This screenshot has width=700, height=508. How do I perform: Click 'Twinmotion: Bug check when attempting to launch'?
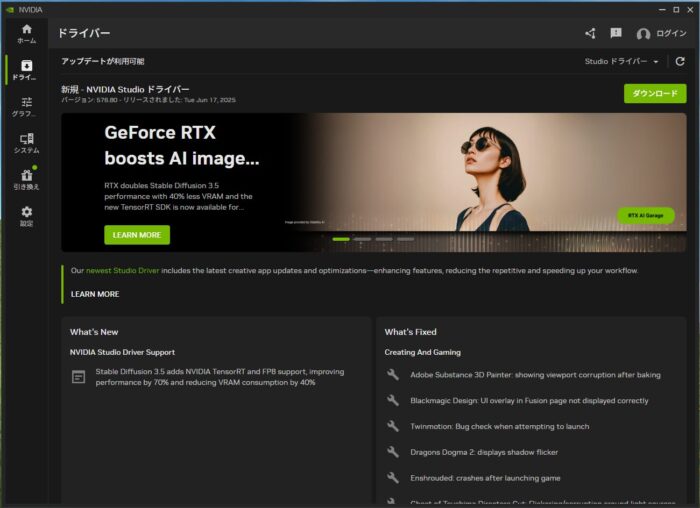click(x=500, y=426)
